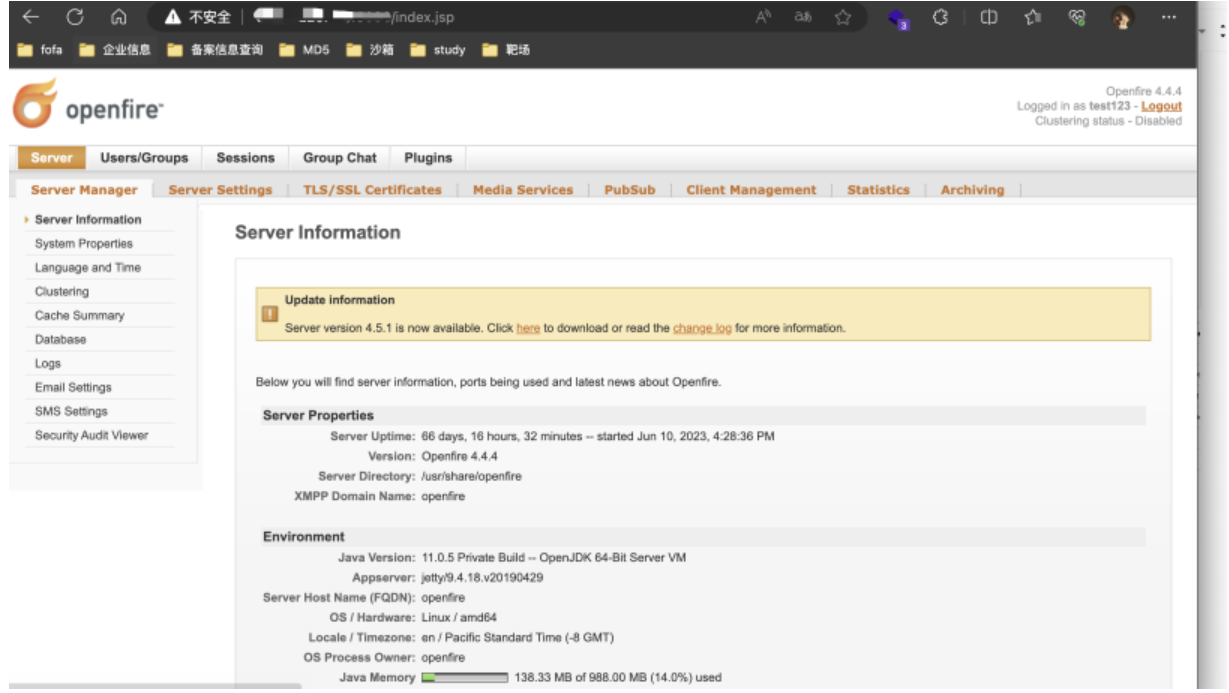Click the update information warning icon
Viewport: 1229px width, 693px height.
click(270, 314)
